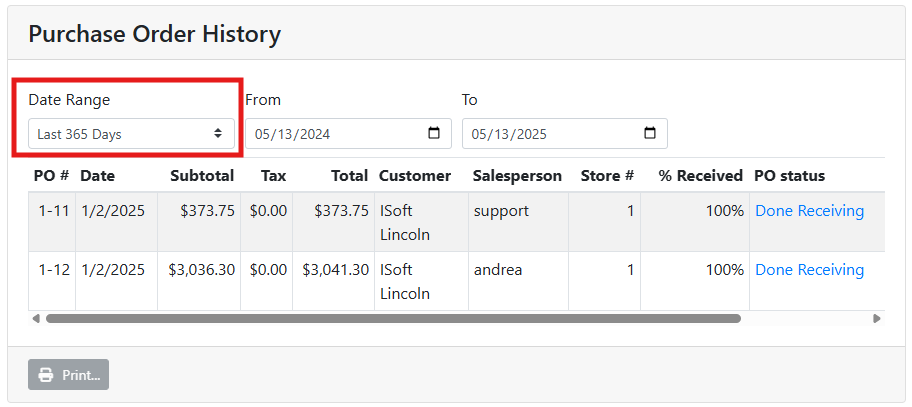This screenshot has width=912, height=407.
Task: Select the PO 1-11 row number cell
Action: (x=53, y=211)
